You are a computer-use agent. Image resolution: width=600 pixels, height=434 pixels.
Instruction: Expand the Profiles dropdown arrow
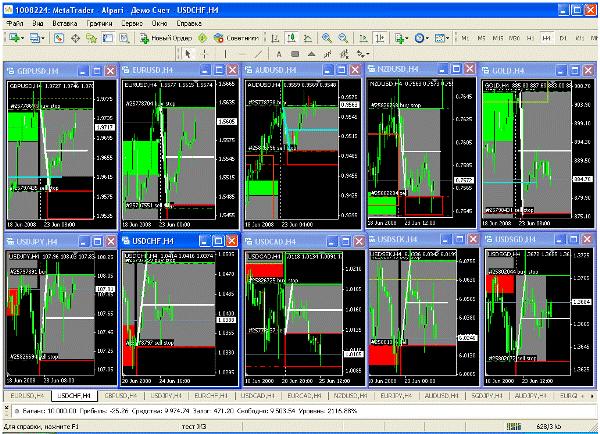tap(43, 38)
